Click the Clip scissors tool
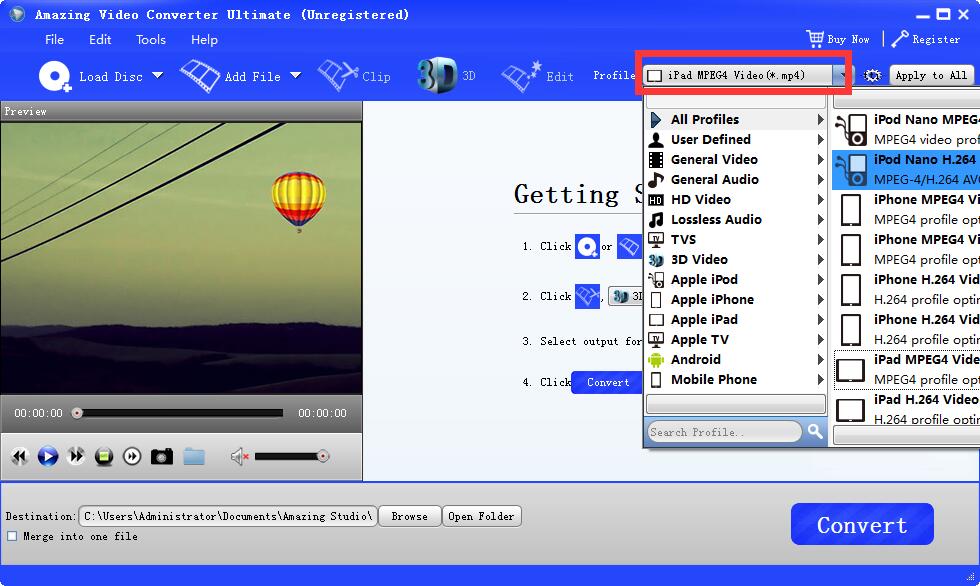Screen dimensions: 980x586 tap(354, 76)
